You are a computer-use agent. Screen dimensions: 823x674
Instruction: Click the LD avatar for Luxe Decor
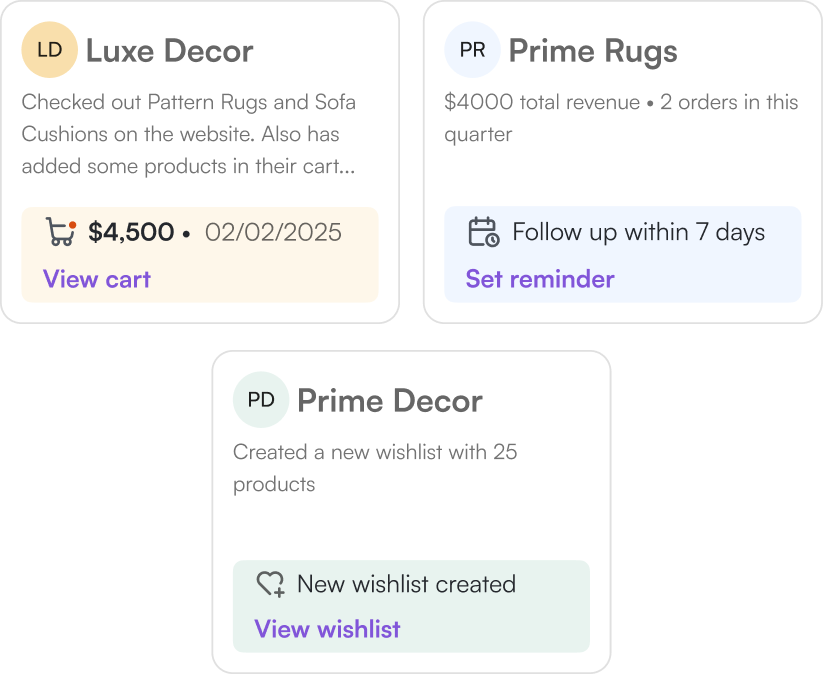(49, 50)
